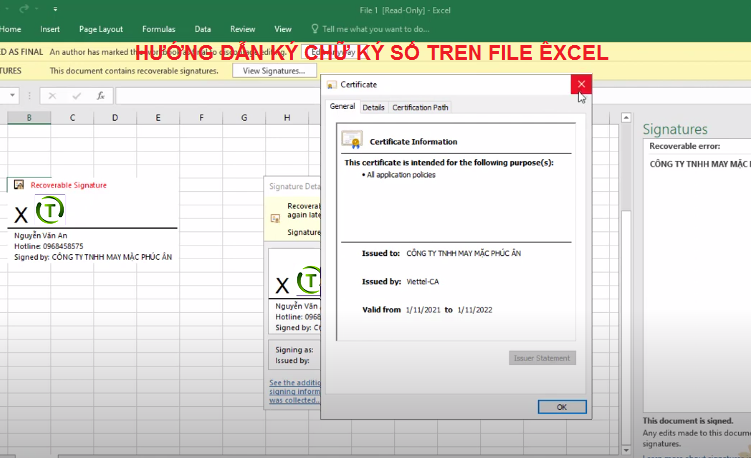The image size is (751, 458).
Task: Click the vertical scrollbar down arrow
Action: click(x=626, y=450)
